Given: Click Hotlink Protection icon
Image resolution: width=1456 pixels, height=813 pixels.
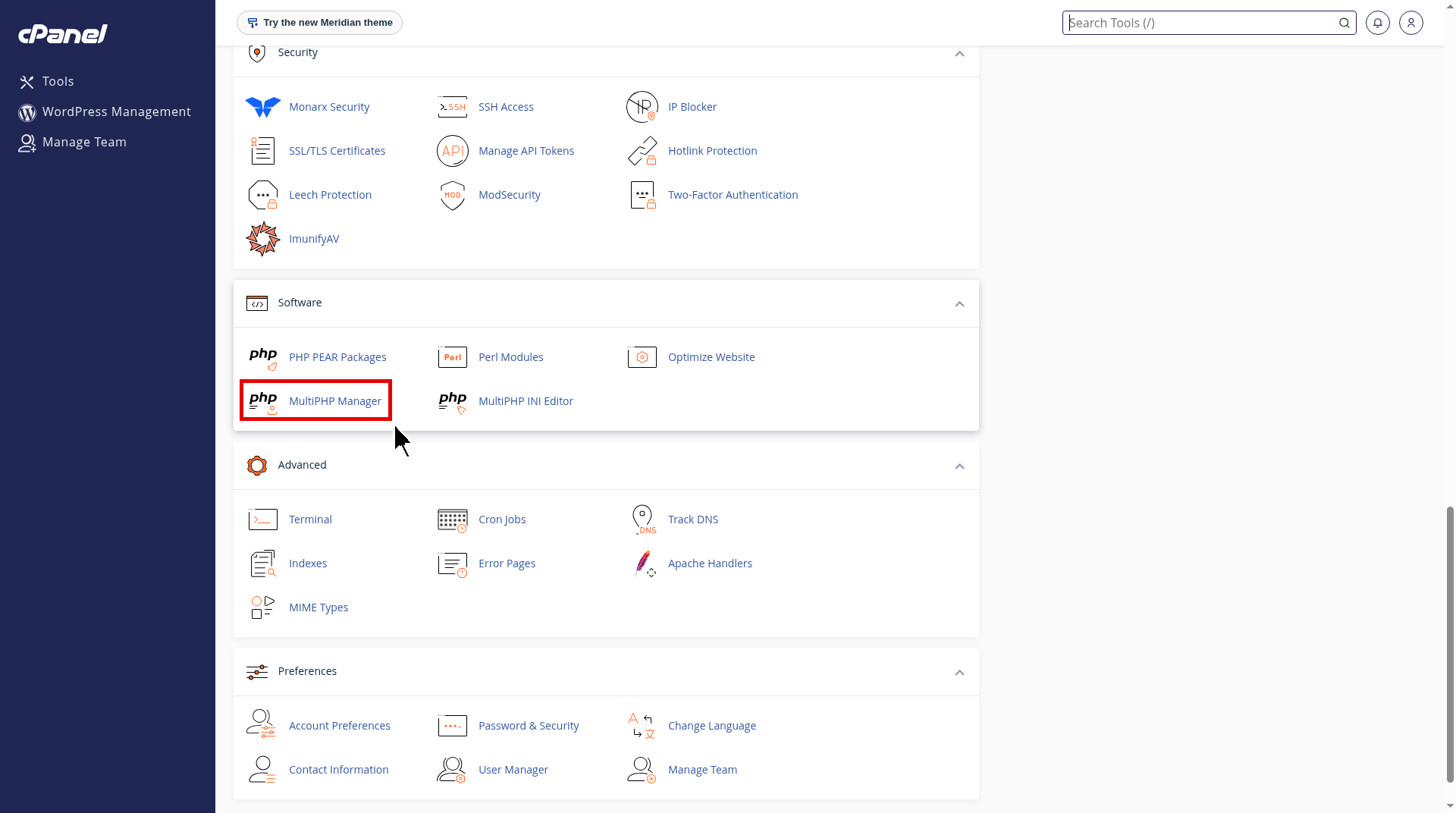Looking at the screenshot, I should pos(642,151).
